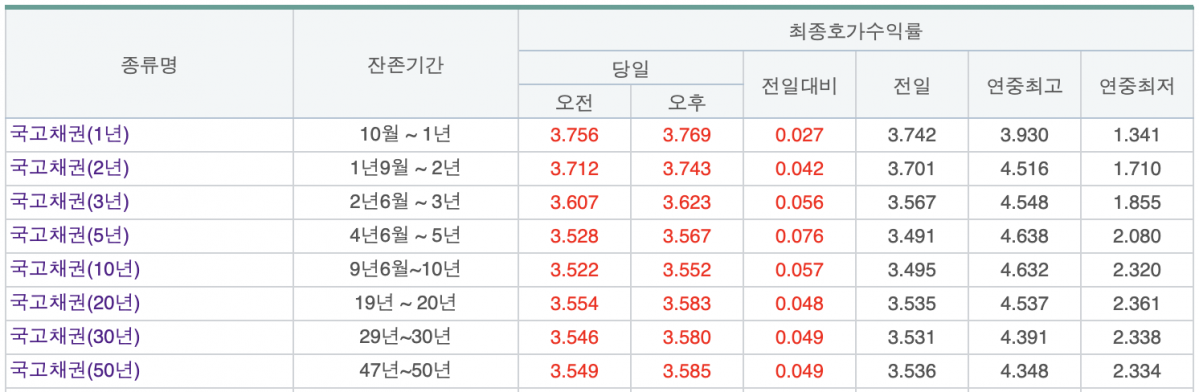Click yearly high value 3.930
Image resolution: width=1199 pixels, height=392 pixels.
pyautogui.click(x=1024, y=135)
